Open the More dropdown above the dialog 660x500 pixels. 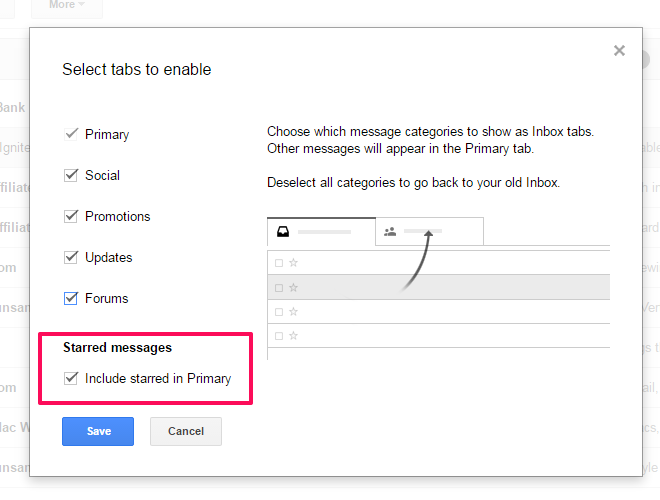click(x=67, y=5)
